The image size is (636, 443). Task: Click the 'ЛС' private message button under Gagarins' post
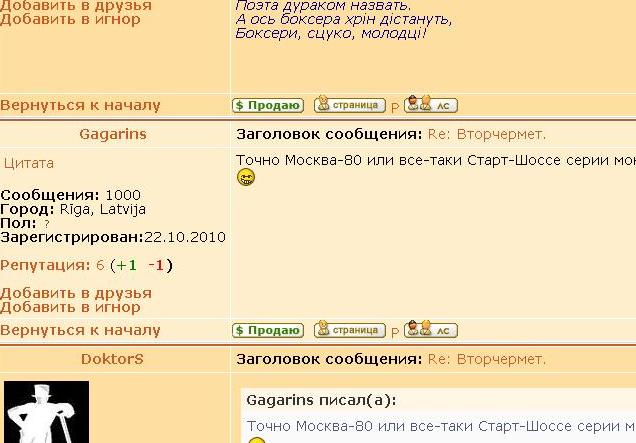pos(431,330)
